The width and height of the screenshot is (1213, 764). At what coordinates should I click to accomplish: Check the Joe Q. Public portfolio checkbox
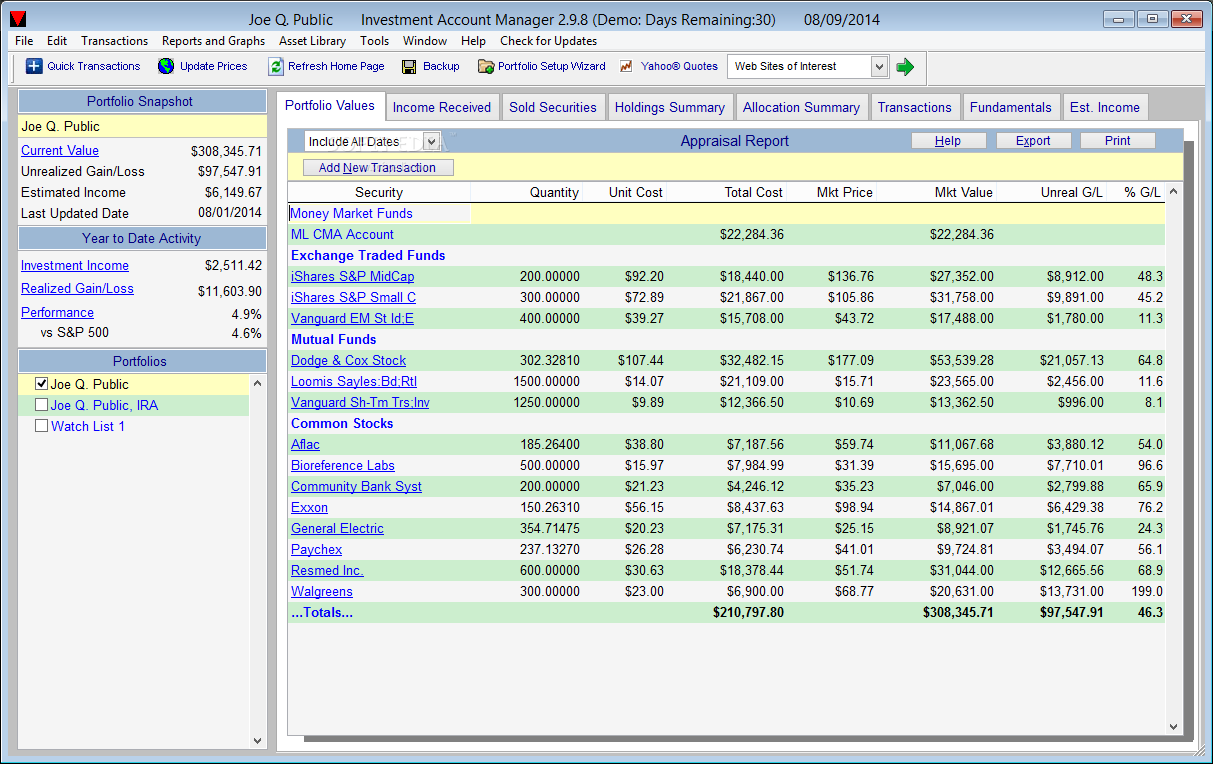(41, 384)
